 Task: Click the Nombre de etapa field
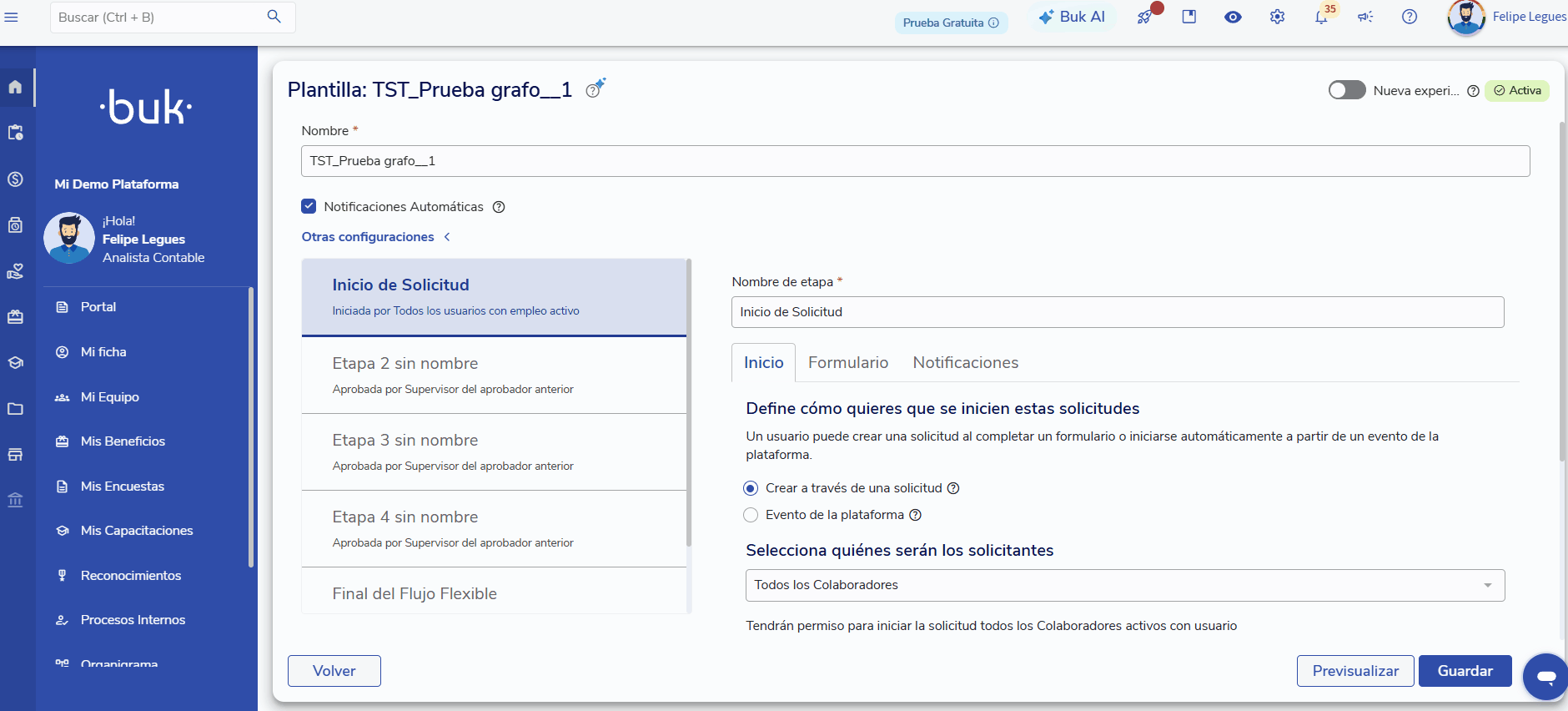pos(1118,312)
